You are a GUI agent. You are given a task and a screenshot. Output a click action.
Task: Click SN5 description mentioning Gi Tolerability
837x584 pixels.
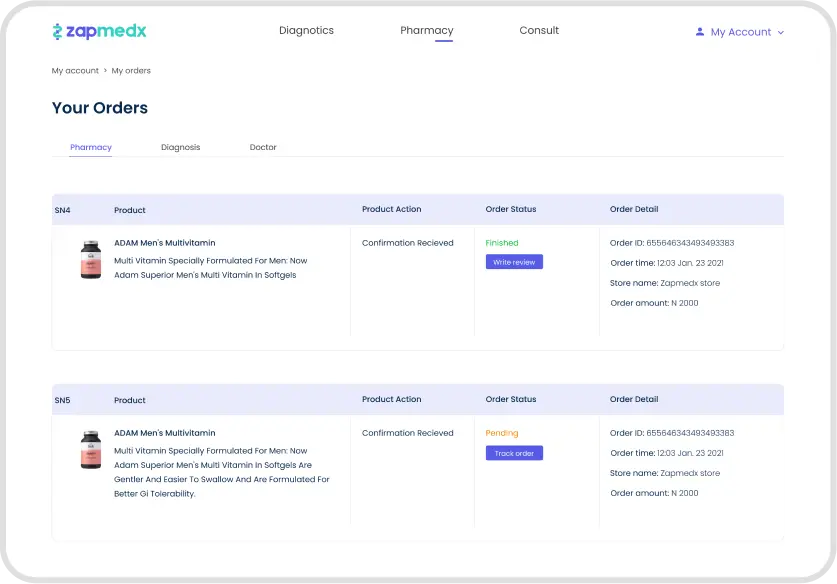222,472
